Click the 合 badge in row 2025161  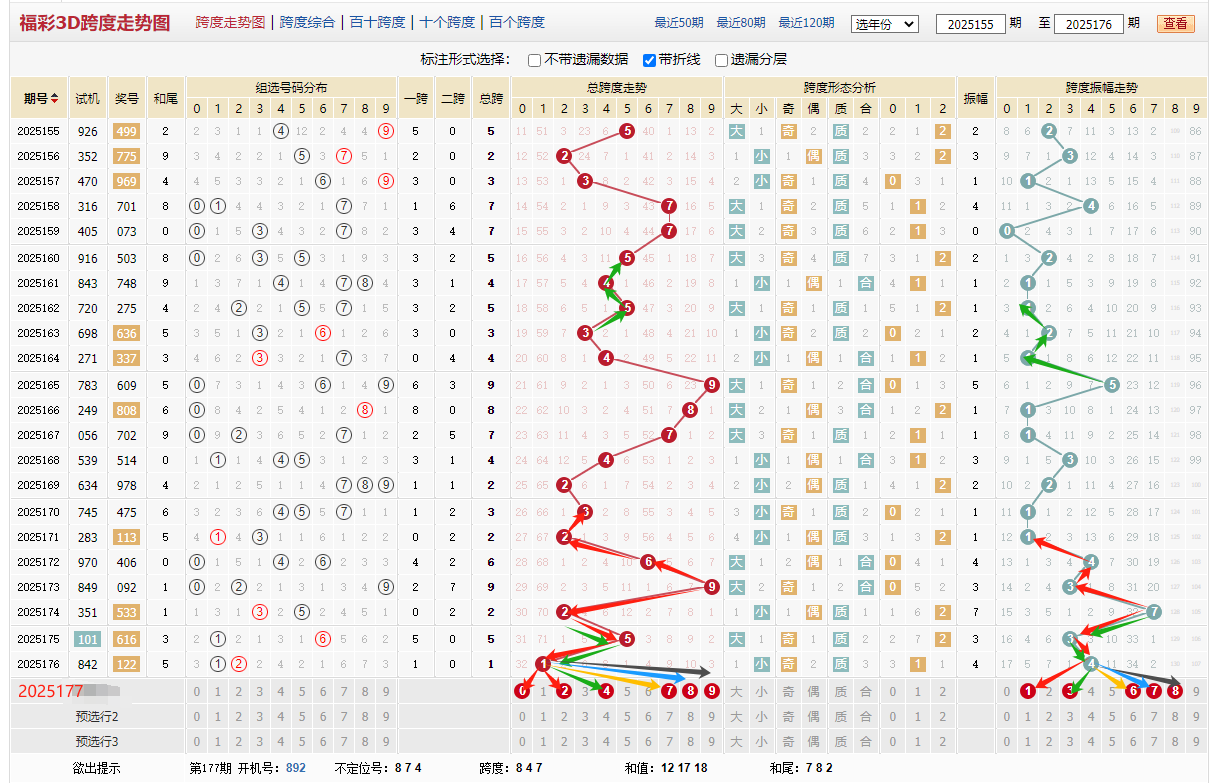coord(866,283)
